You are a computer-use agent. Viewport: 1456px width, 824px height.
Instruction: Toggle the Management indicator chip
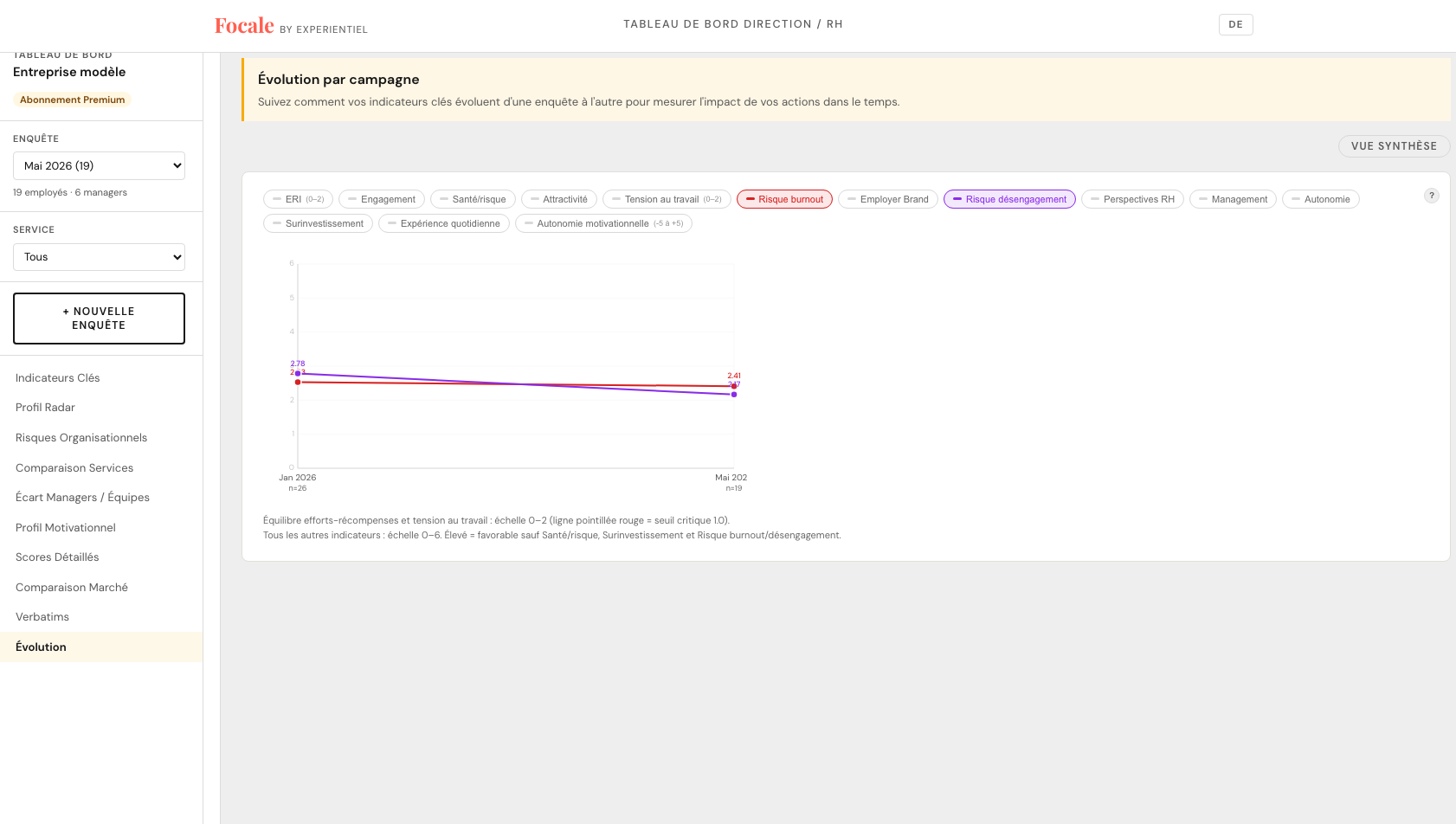coord(1233,199)
